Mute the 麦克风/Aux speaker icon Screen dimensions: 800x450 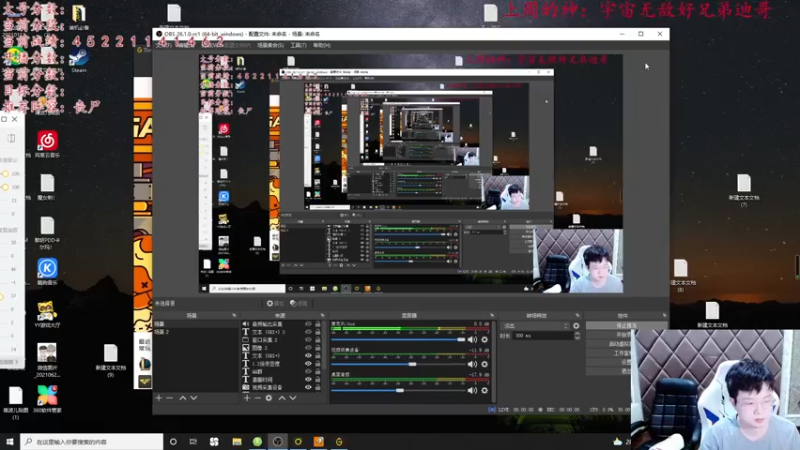click(472, 340)
